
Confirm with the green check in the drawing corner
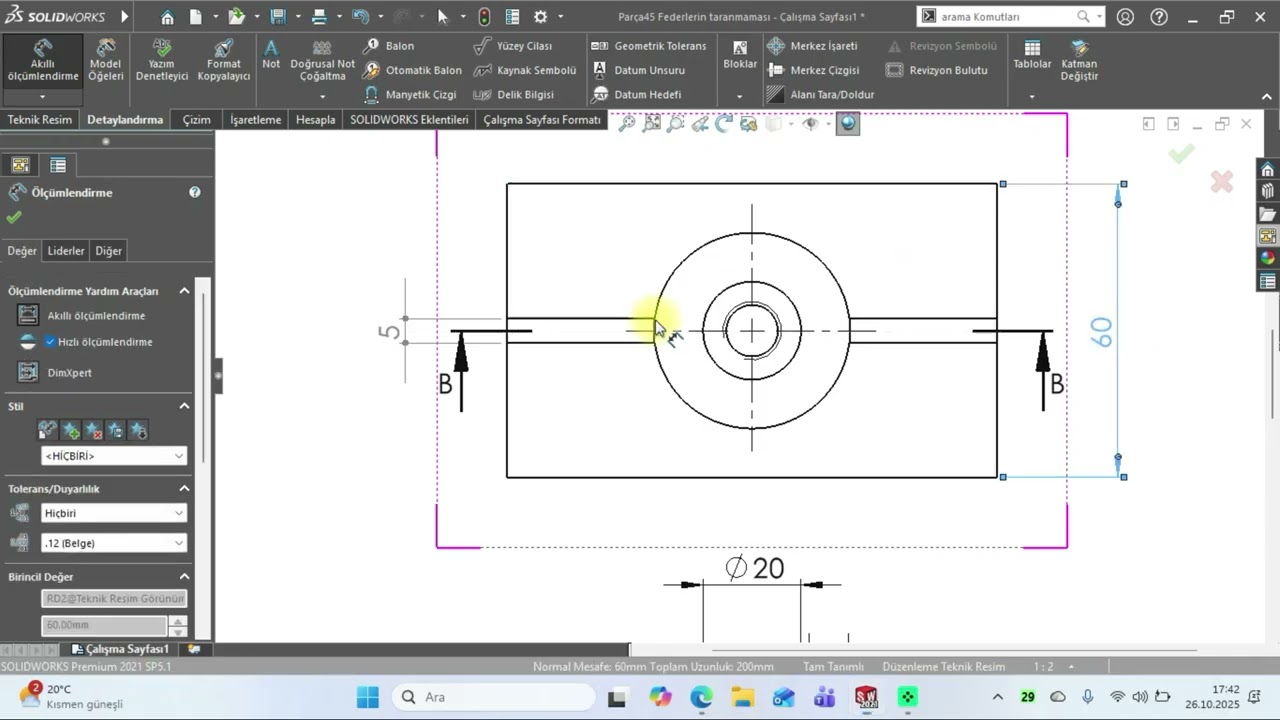1181,154
